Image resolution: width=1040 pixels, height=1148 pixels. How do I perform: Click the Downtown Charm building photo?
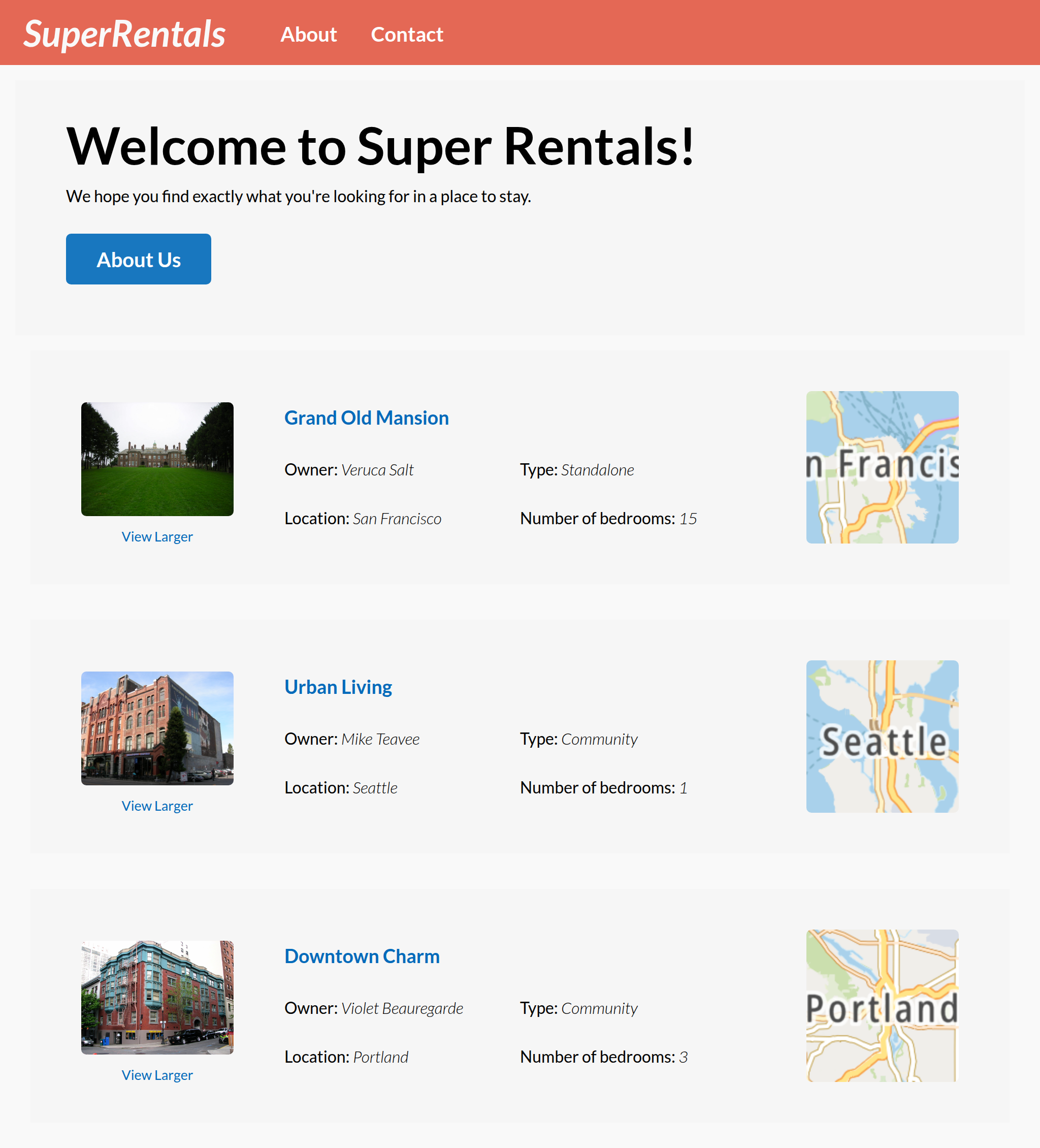click(x=157, y=998)
